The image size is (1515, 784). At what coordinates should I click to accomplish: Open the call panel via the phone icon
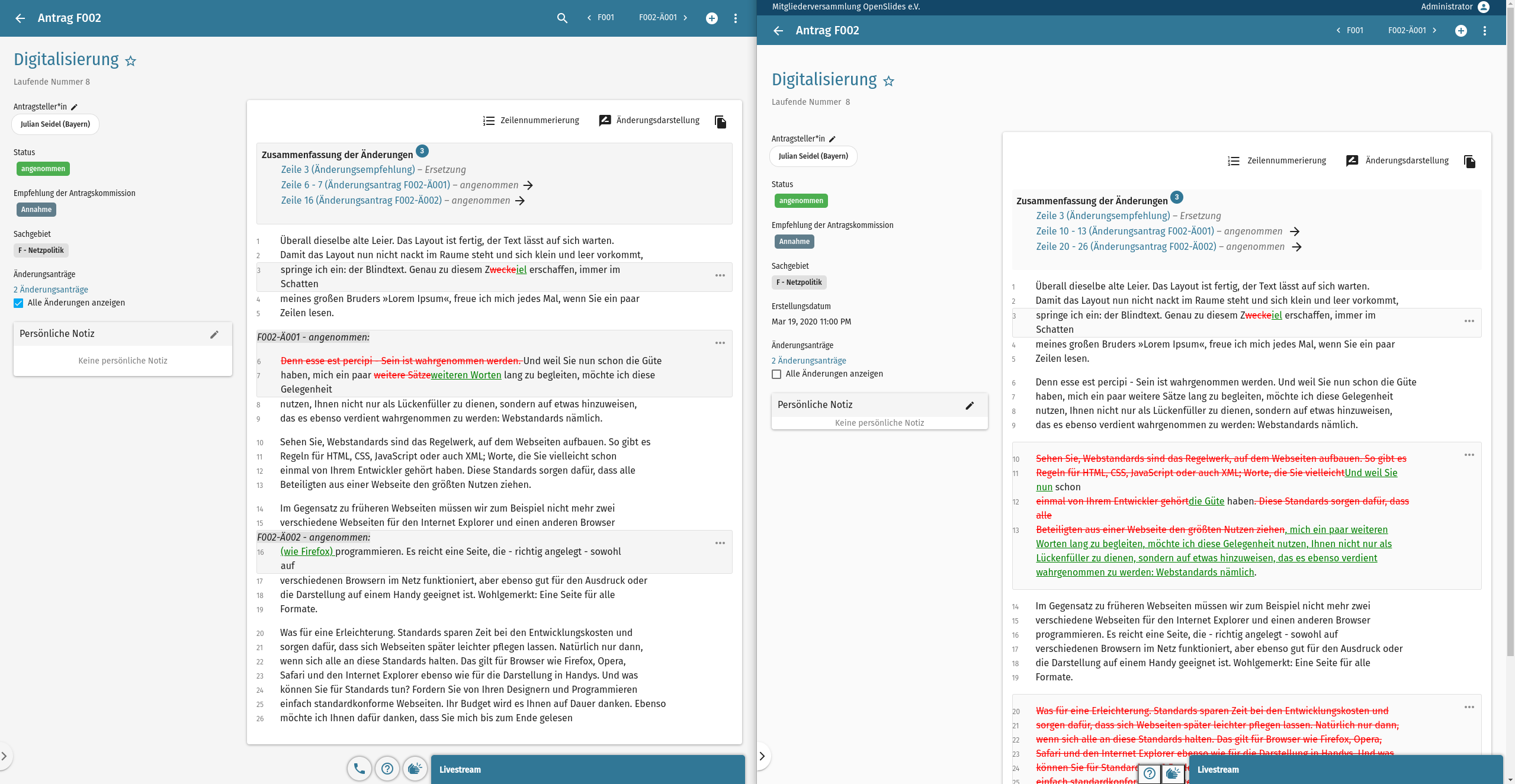(x=359, y=768)
